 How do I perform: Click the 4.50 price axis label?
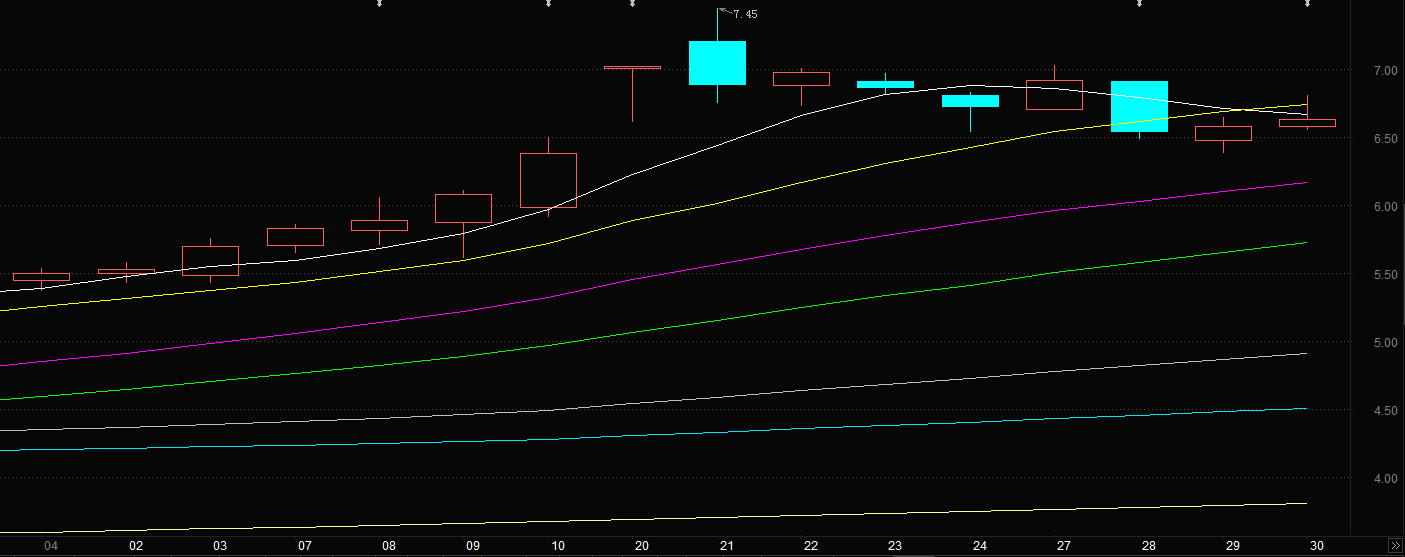tap(1385, 411)
